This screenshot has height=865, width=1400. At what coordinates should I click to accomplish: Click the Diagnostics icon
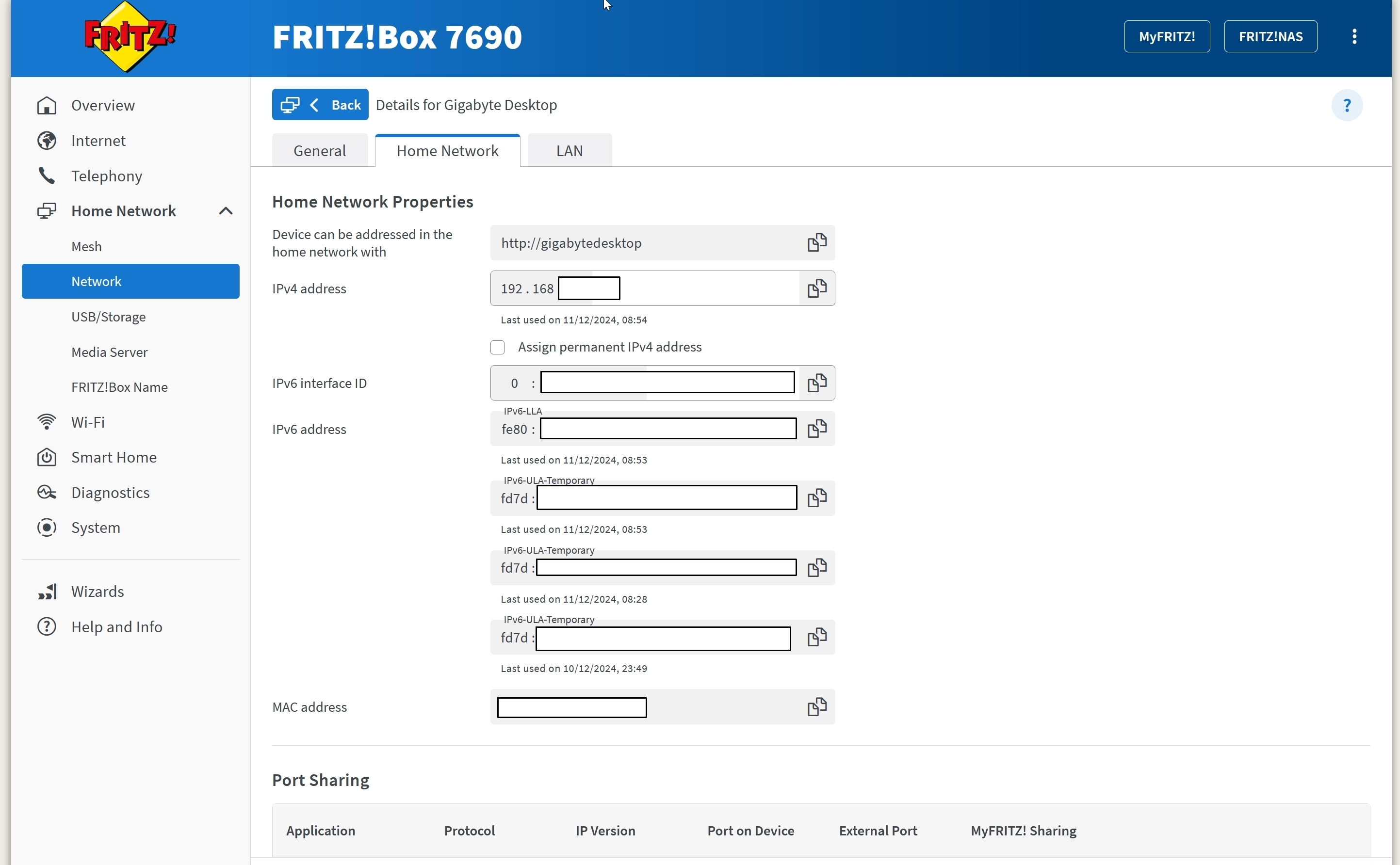47,493
